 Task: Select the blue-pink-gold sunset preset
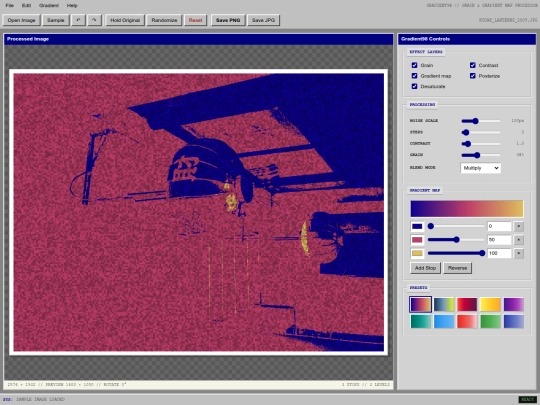pyautogui.click(x=420, y=304)
